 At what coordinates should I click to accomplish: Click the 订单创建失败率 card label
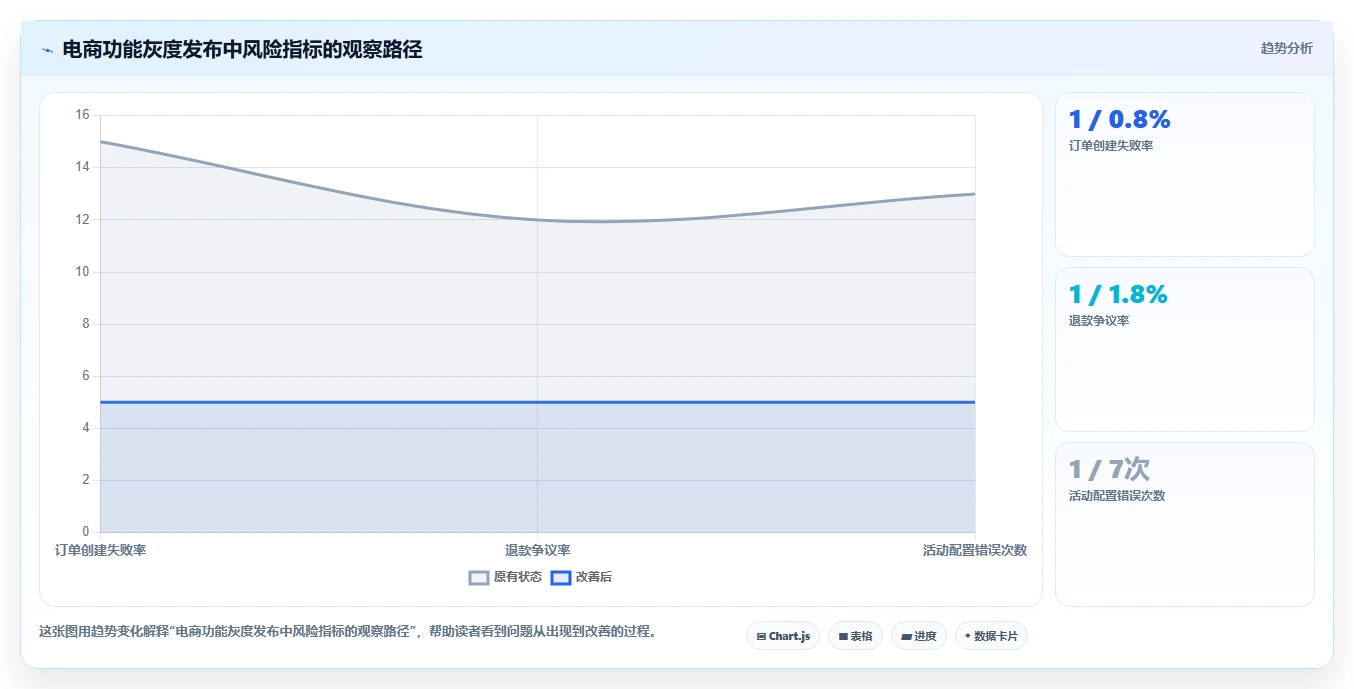[x=1111, y=146]
